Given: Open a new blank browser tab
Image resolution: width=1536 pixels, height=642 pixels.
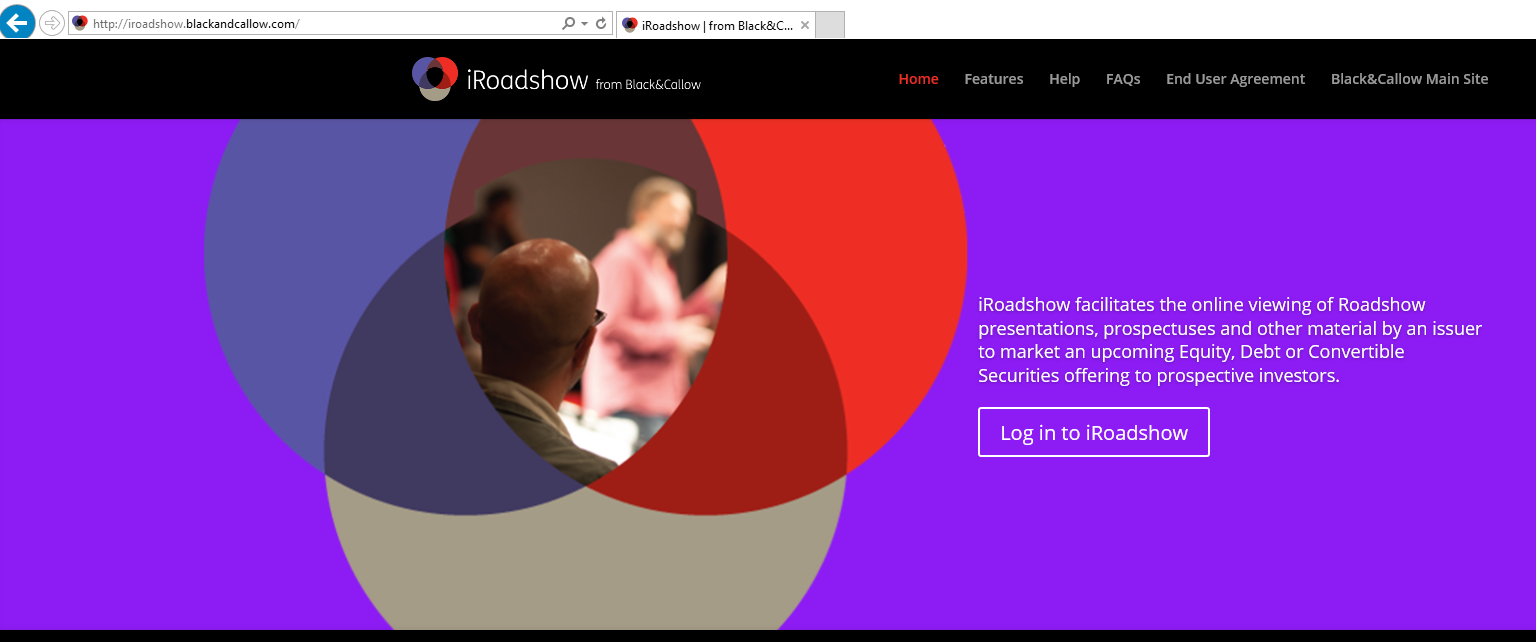Looking at the screenshot, I should click(x=830, y=25).
